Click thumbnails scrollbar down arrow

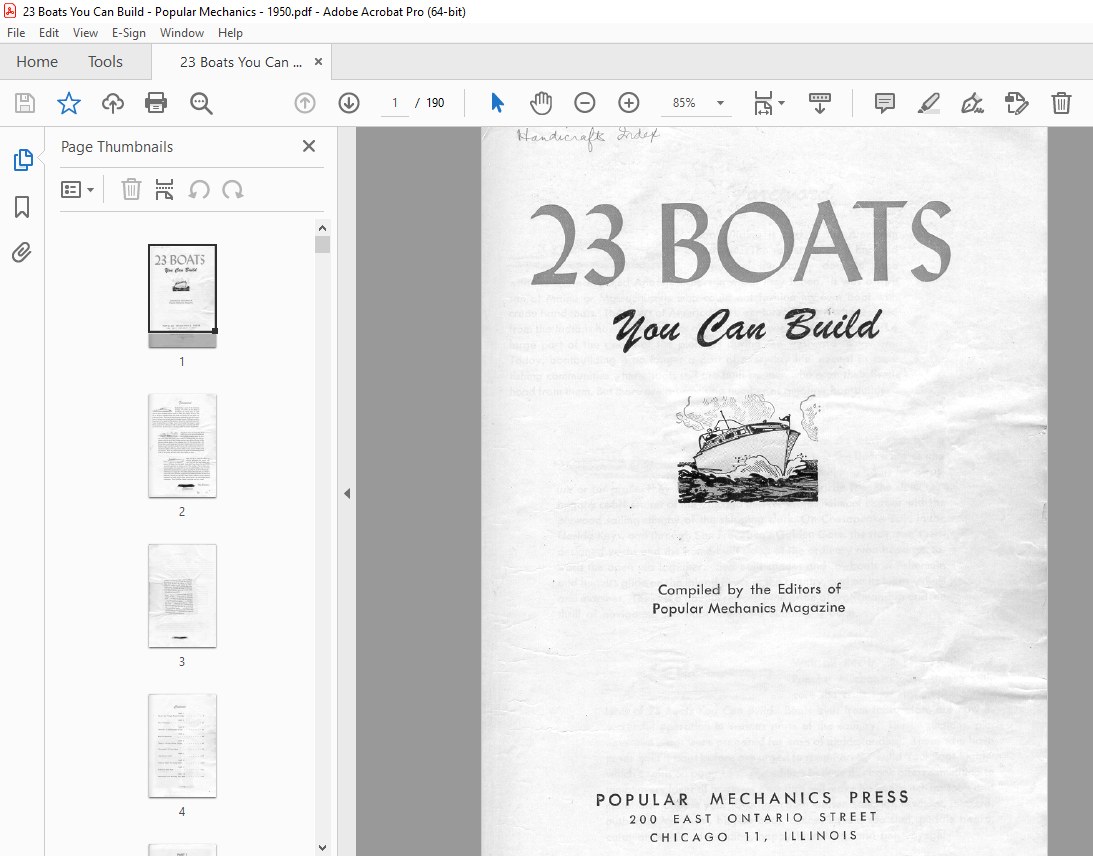point(322,848)
